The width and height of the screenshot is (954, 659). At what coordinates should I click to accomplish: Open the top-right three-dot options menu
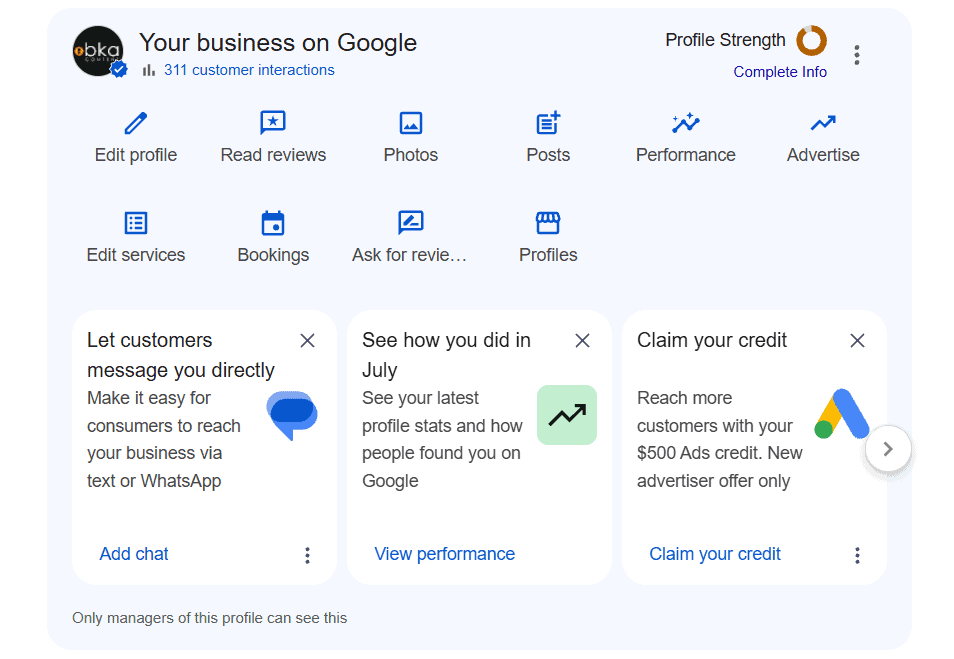click(857, 55)
